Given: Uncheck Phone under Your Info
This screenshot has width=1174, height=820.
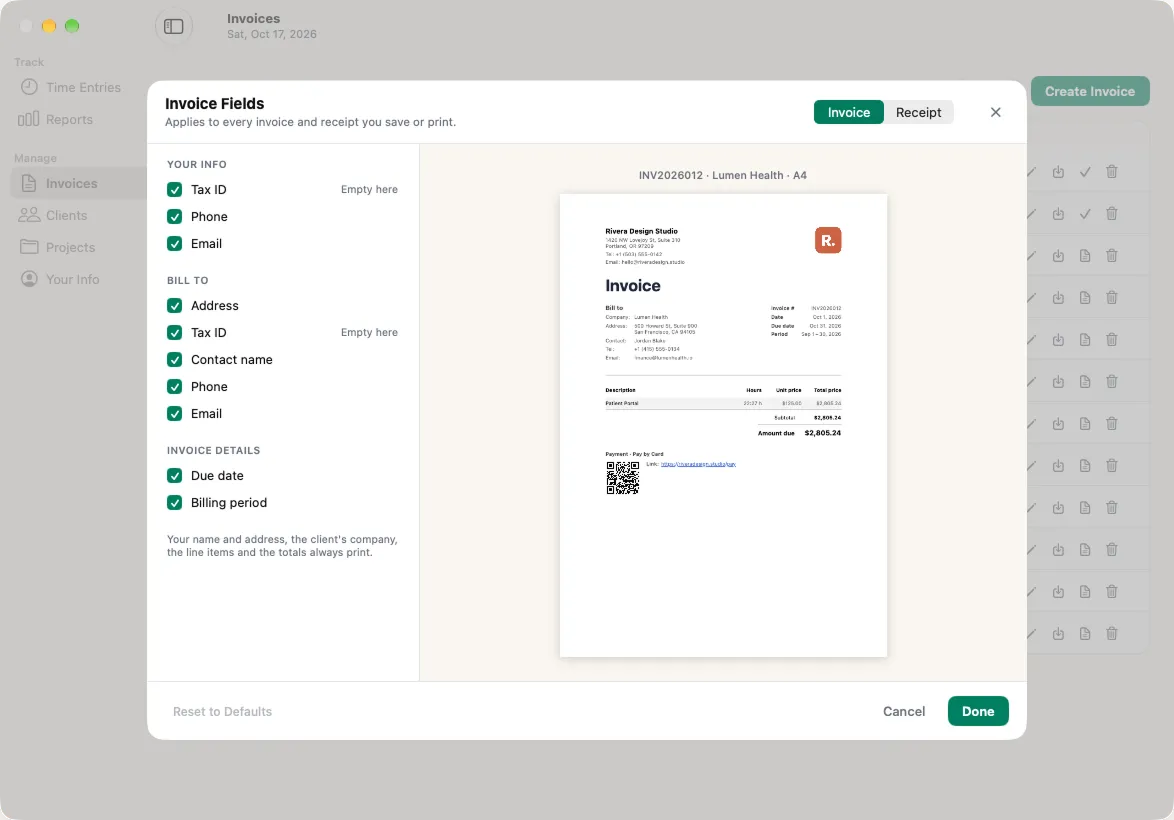Looking at the screenshot, I should coord(174,216).
